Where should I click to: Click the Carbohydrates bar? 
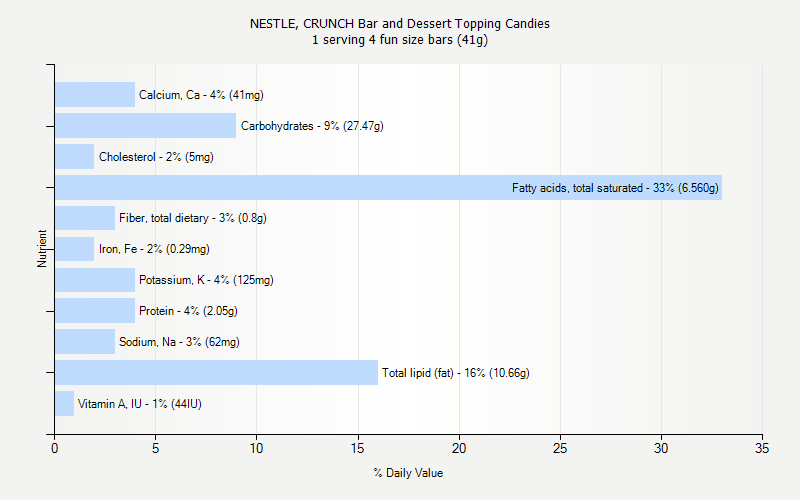[x=145, y=126]
